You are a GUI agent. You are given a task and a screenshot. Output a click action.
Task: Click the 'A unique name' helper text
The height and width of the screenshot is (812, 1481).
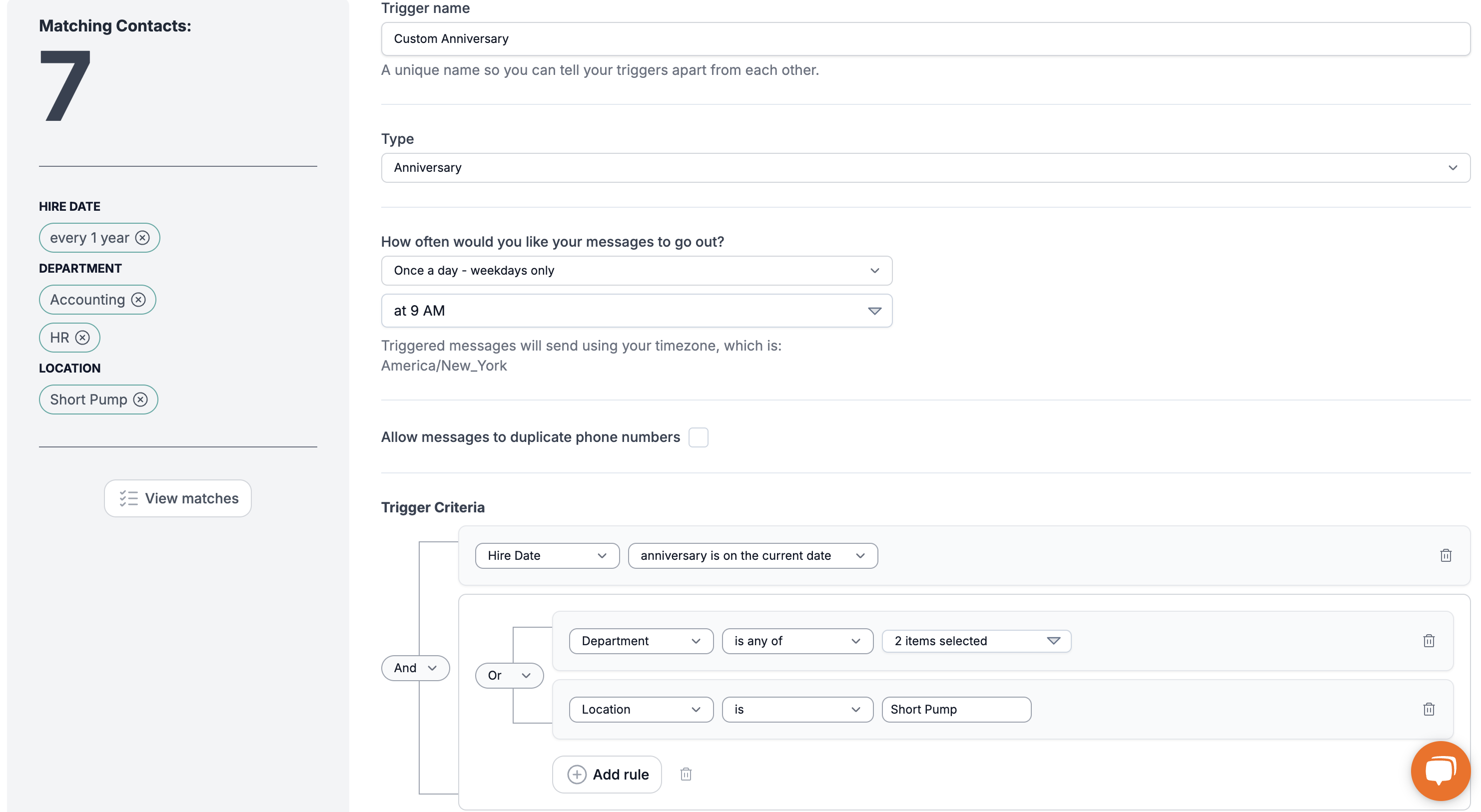600,70
